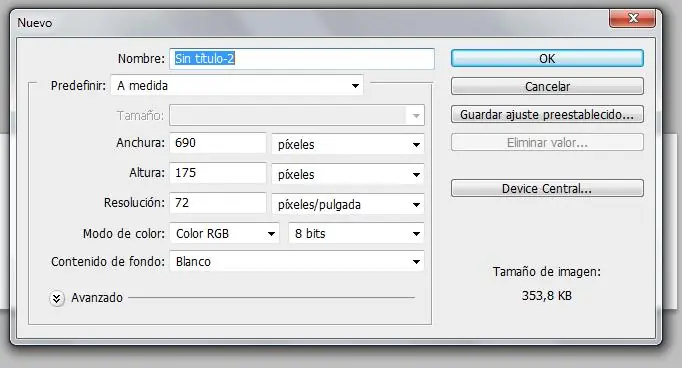Click the Altura label
The image size is (682, 368).
[147, 173]
